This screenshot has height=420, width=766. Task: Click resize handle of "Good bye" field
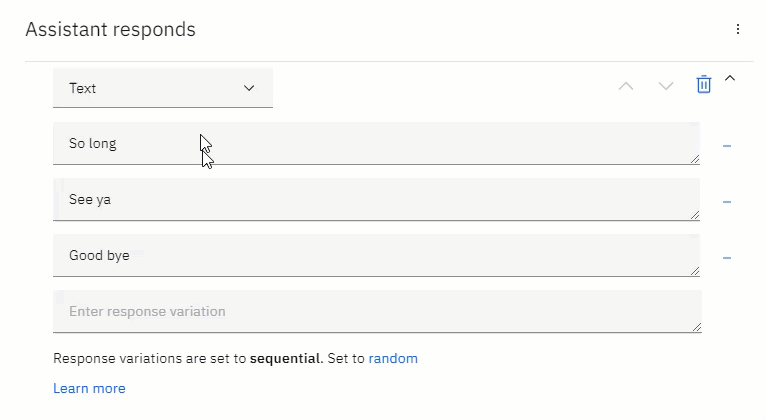coord(695,272)
